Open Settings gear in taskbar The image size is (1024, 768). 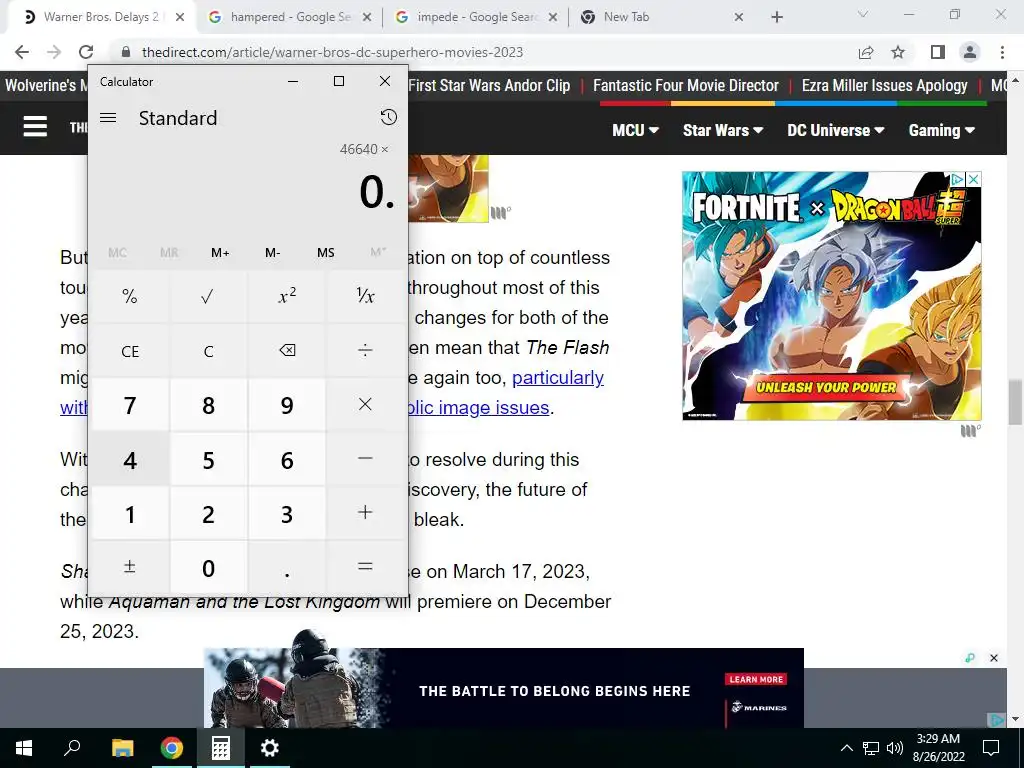coord(270,748)
